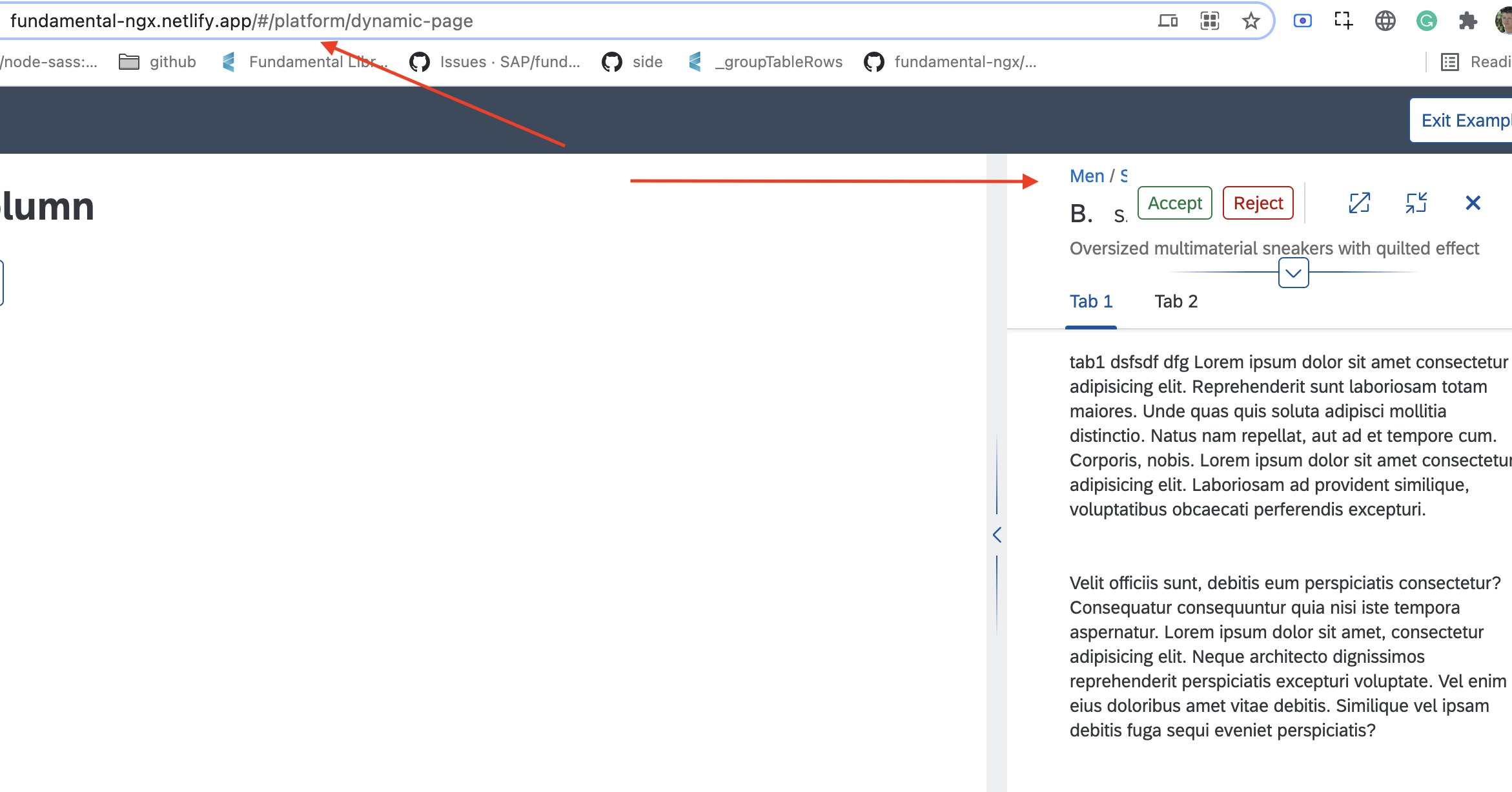Click the exit full screen icon
Viewport: 1512px width, 792px height.
(1416, 203)
